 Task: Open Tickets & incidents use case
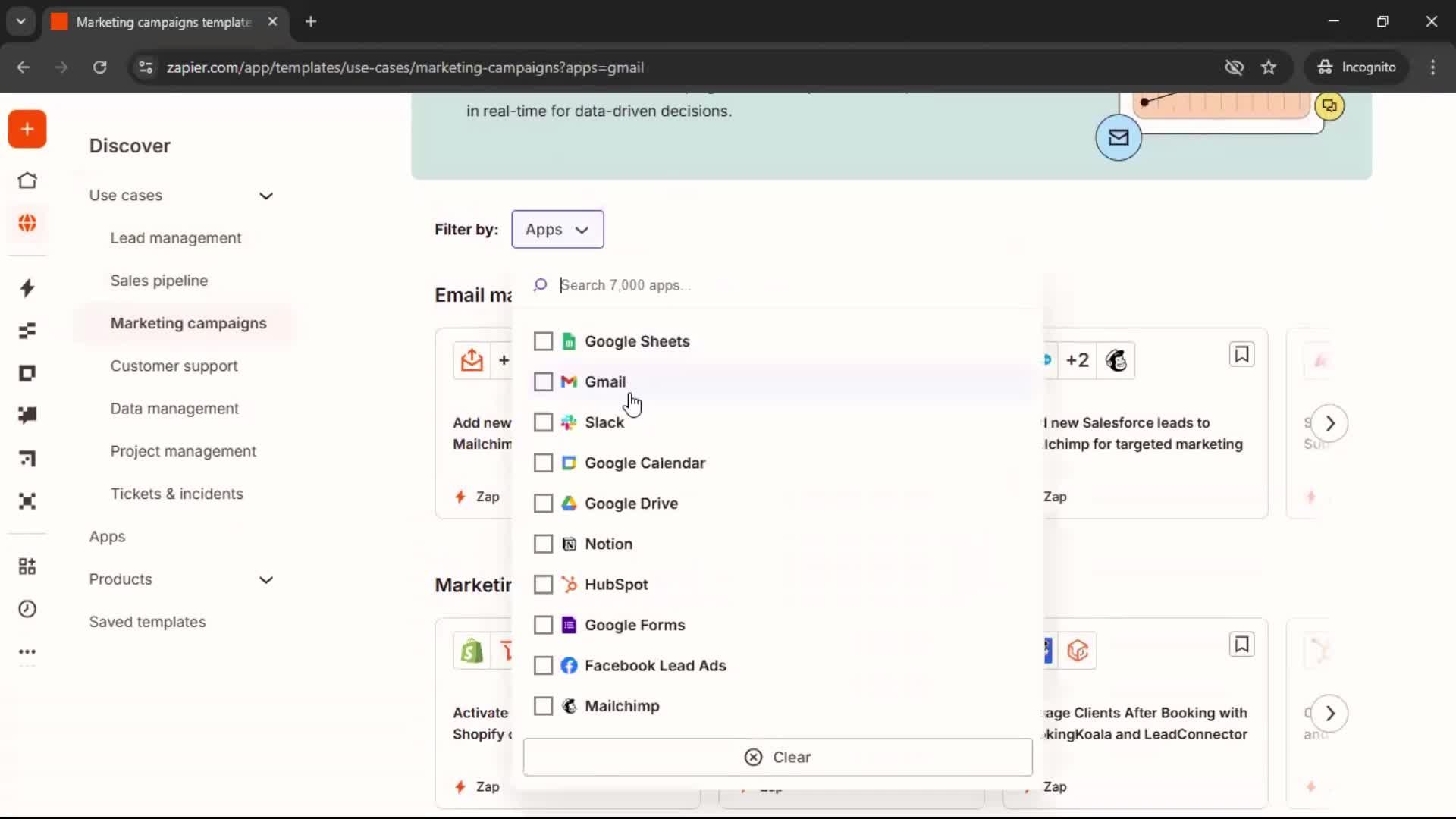[x=177, y=494]
